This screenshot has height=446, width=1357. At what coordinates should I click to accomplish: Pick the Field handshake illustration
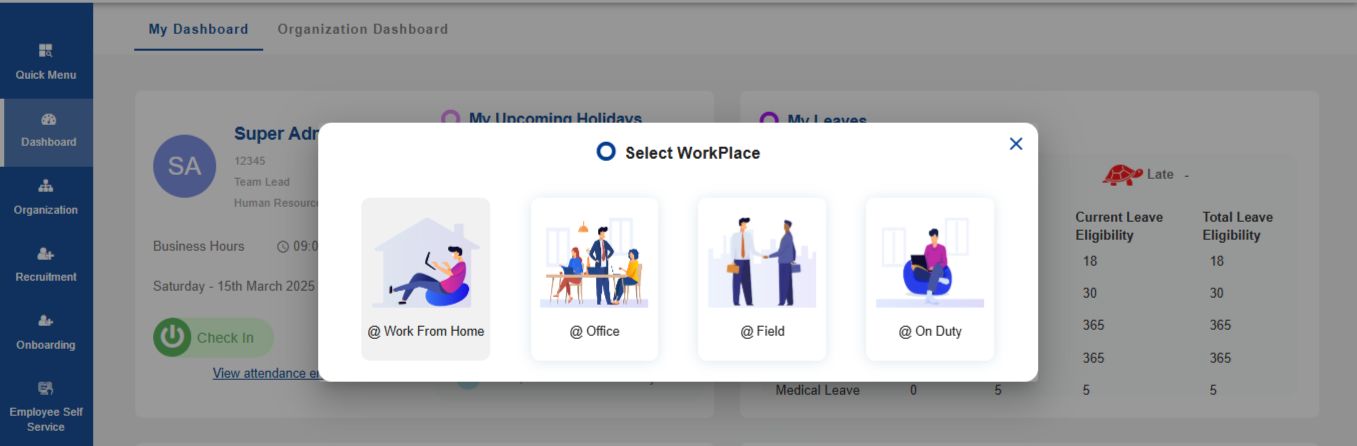click(x=762, y=262)
